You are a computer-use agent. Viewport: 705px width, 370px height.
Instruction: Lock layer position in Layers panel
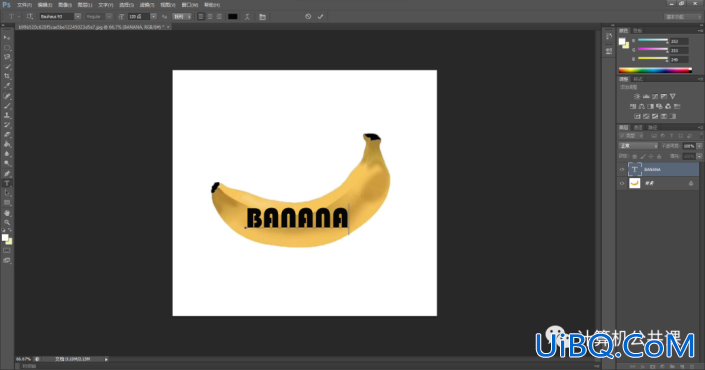coord(651,156)
